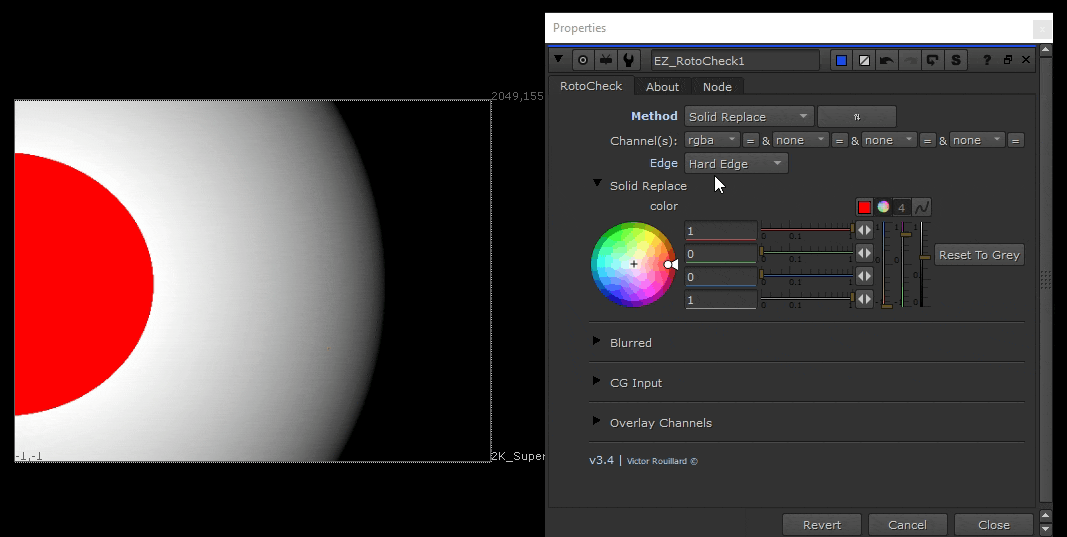Click the Reset To Grey button
This screenshot has height=537, width=1067.
click(978, 255)
